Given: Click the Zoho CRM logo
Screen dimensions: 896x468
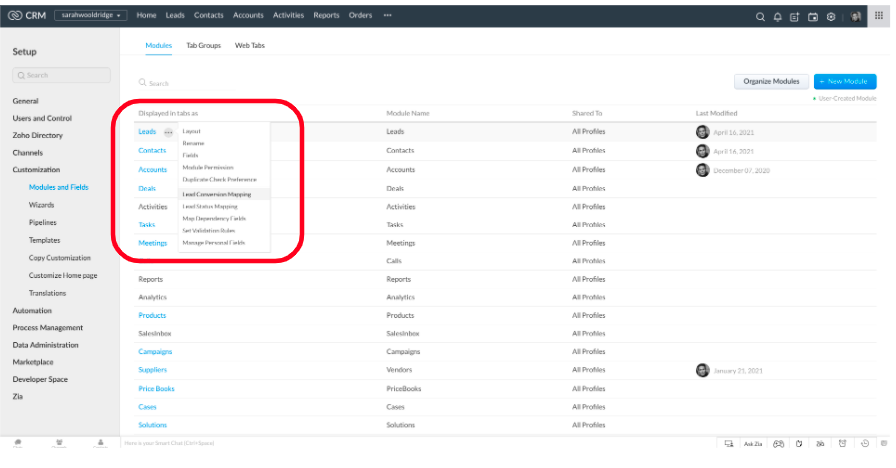Looking at the screenshot, I should (27, 15).
